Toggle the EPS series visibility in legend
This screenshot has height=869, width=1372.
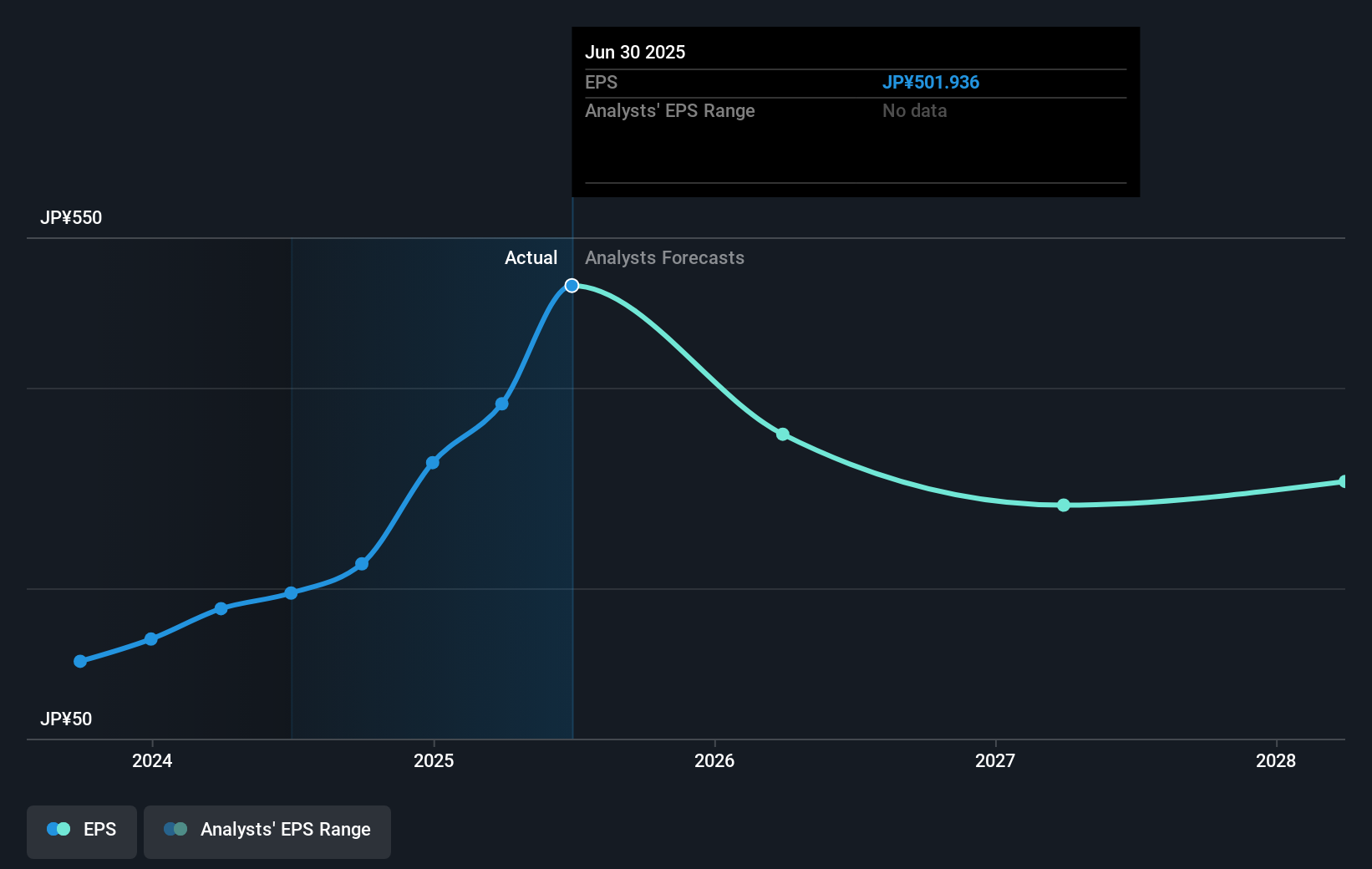click(81, 831)
